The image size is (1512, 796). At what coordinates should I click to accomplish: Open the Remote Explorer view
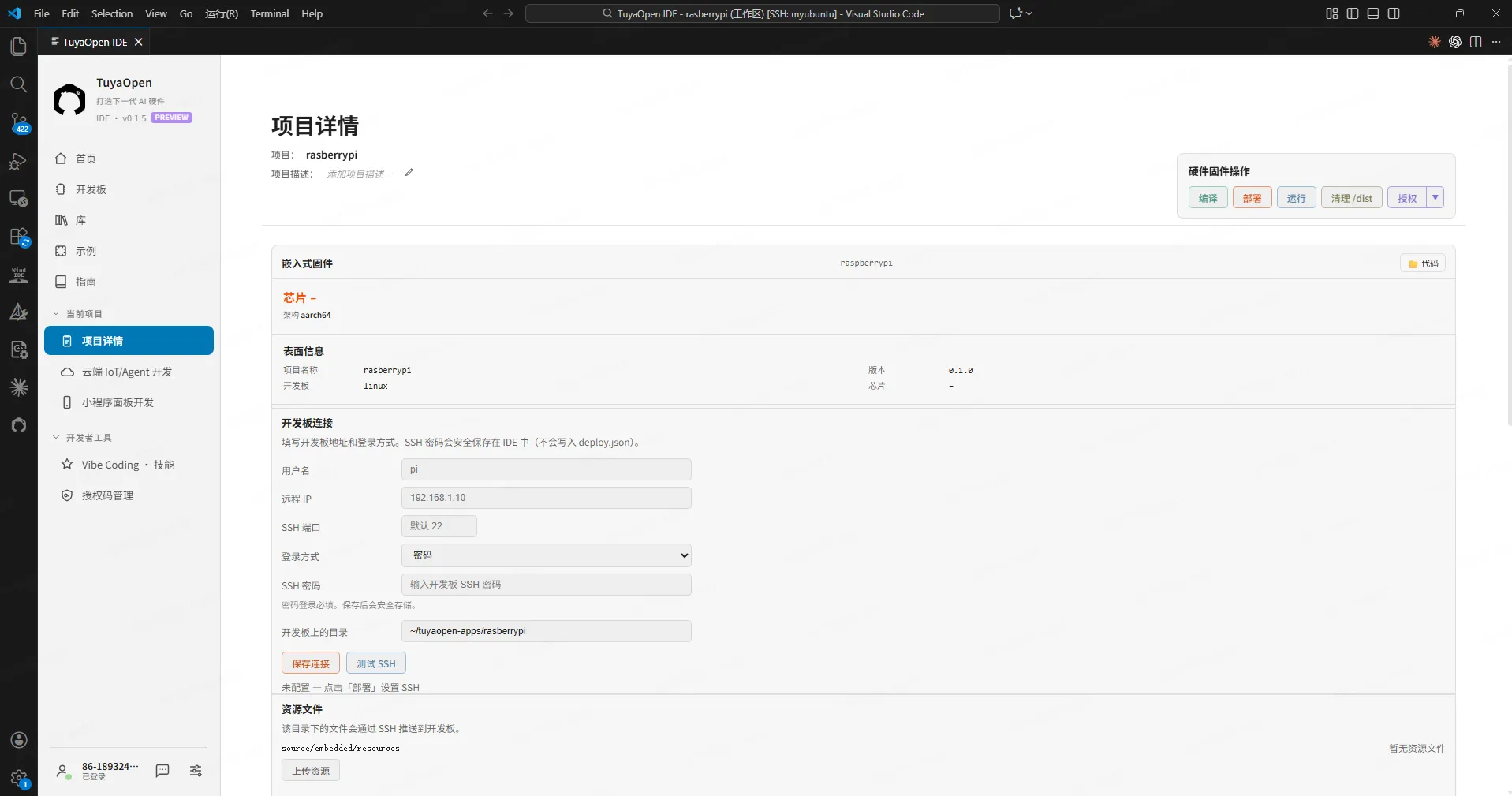(x=18, y=199)
